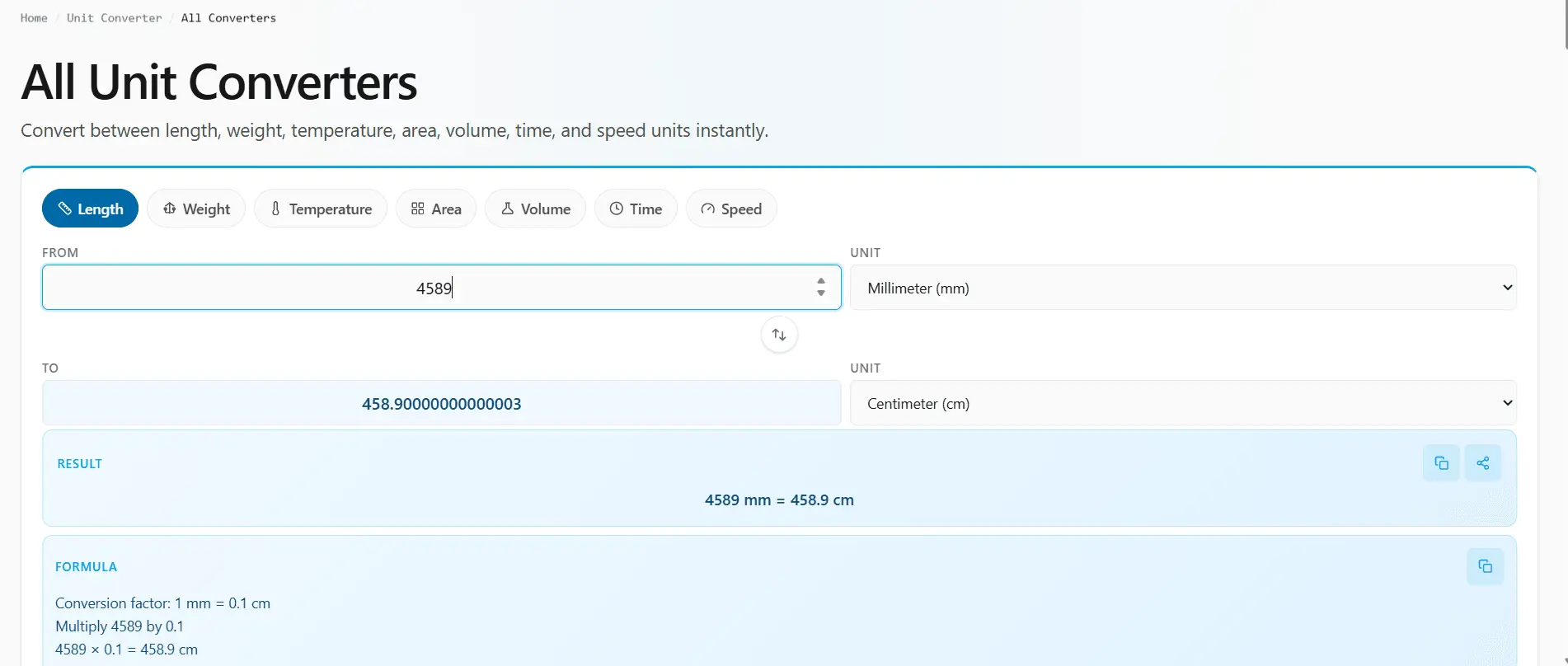The image size is (1568, 666).
Task: Click the TO output field value
Action: click(441, 403)
